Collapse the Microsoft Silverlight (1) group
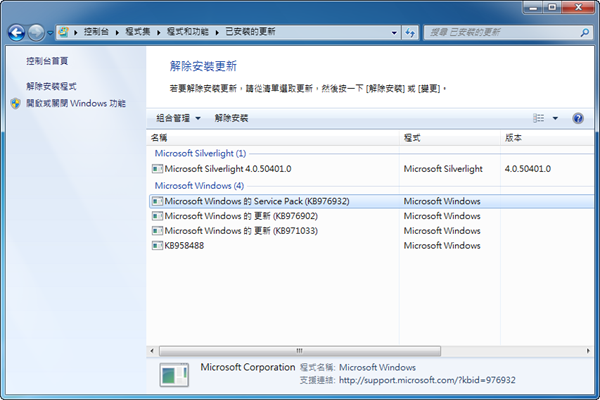 pyautogui.click(x=200, y=153)
